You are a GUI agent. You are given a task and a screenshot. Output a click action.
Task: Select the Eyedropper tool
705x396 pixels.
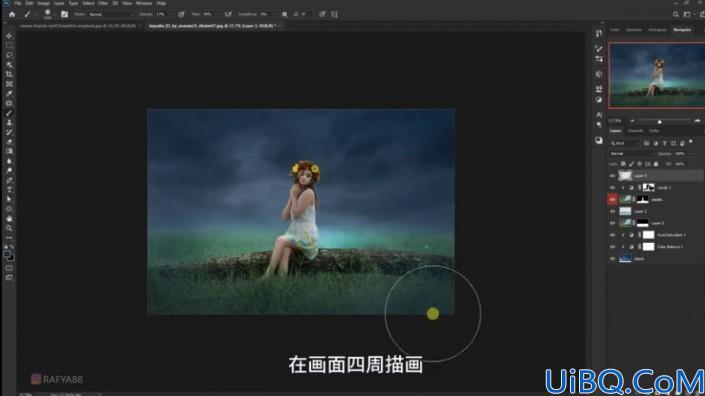coord(9,94)
